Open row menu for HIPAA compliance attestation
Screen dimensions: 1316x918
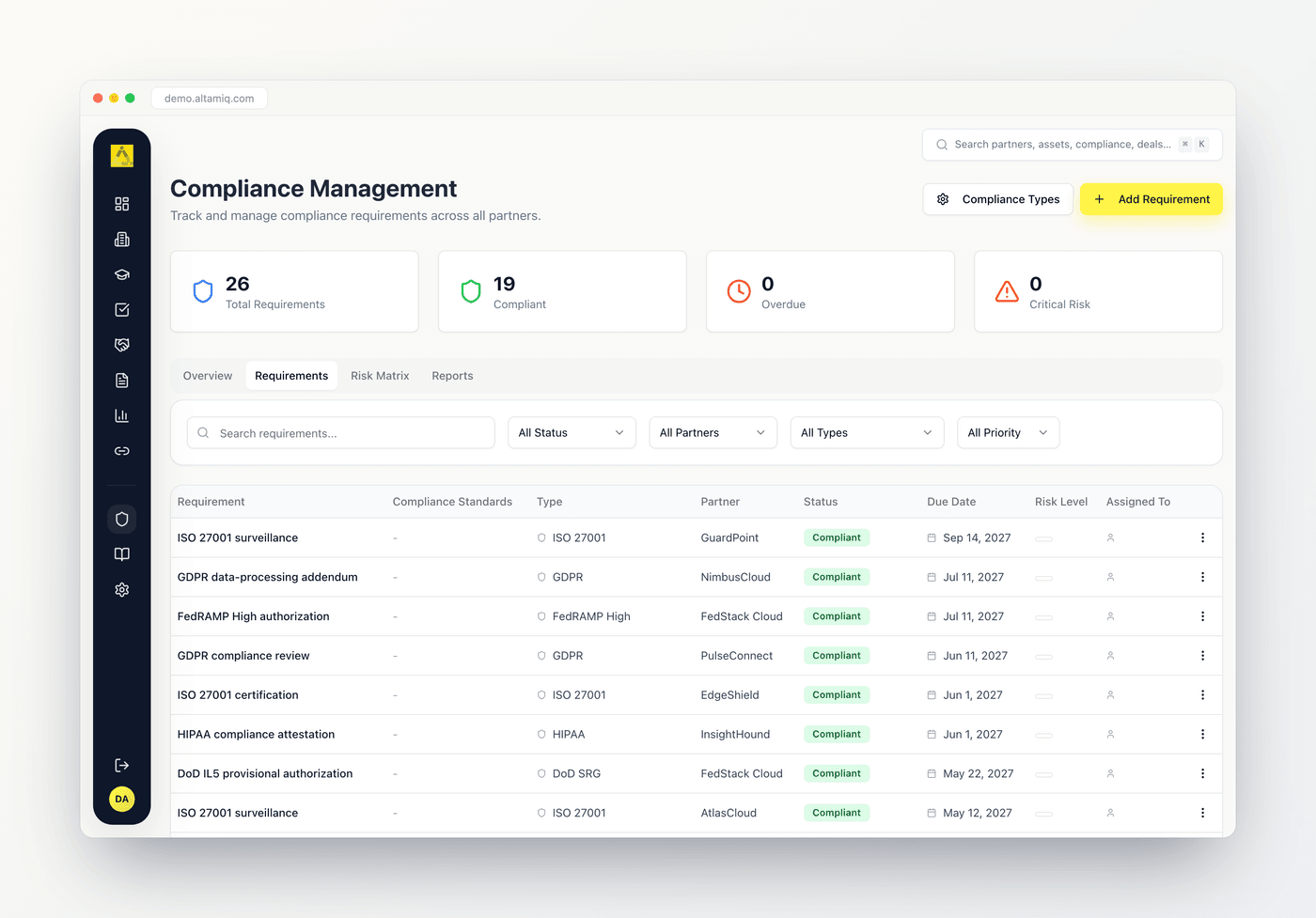coord(1202,734)
